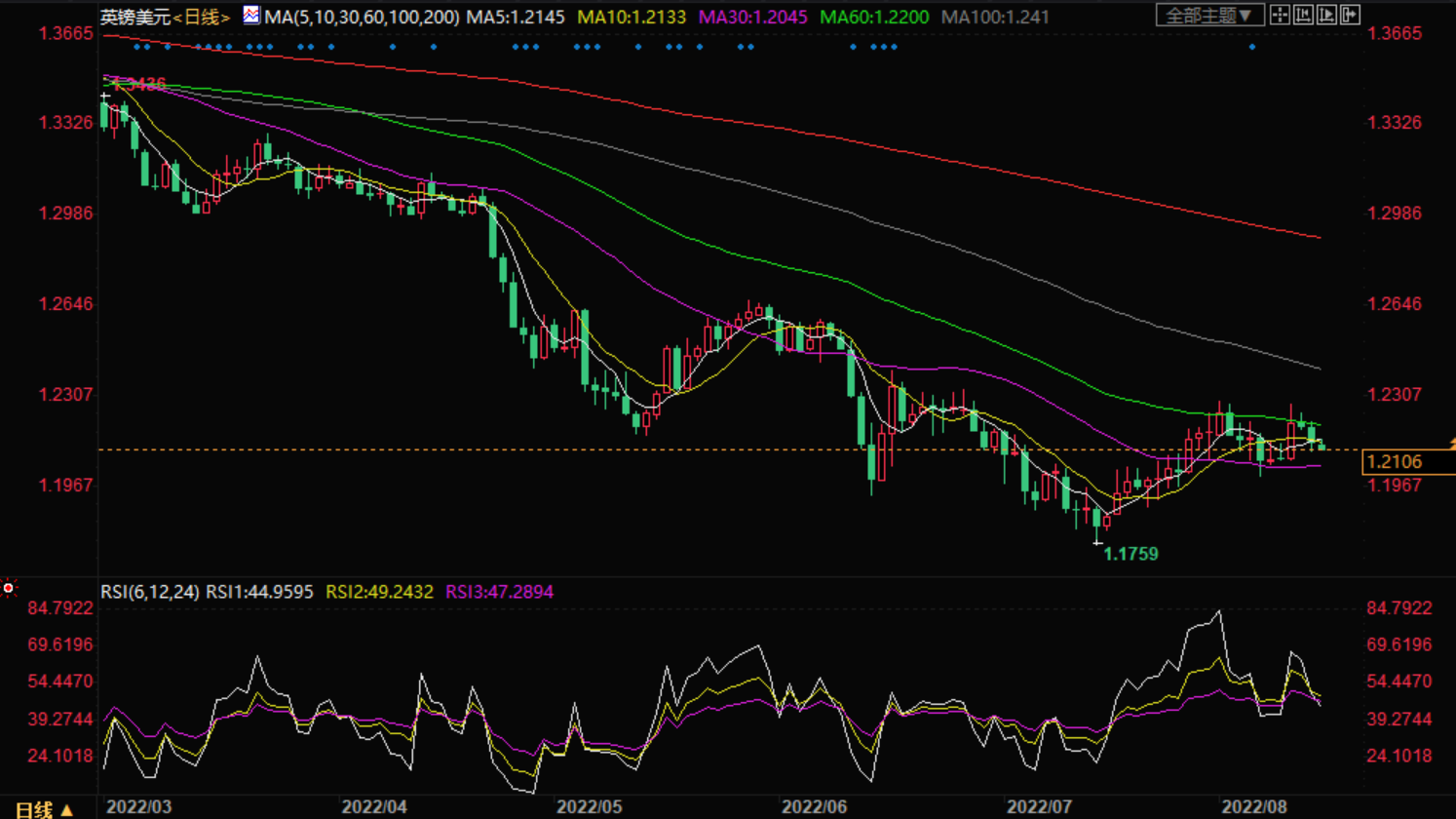Click the 1.2307 label on right price axis
The width and height of the screenshot is (1456, 819).
[1396, 395]
